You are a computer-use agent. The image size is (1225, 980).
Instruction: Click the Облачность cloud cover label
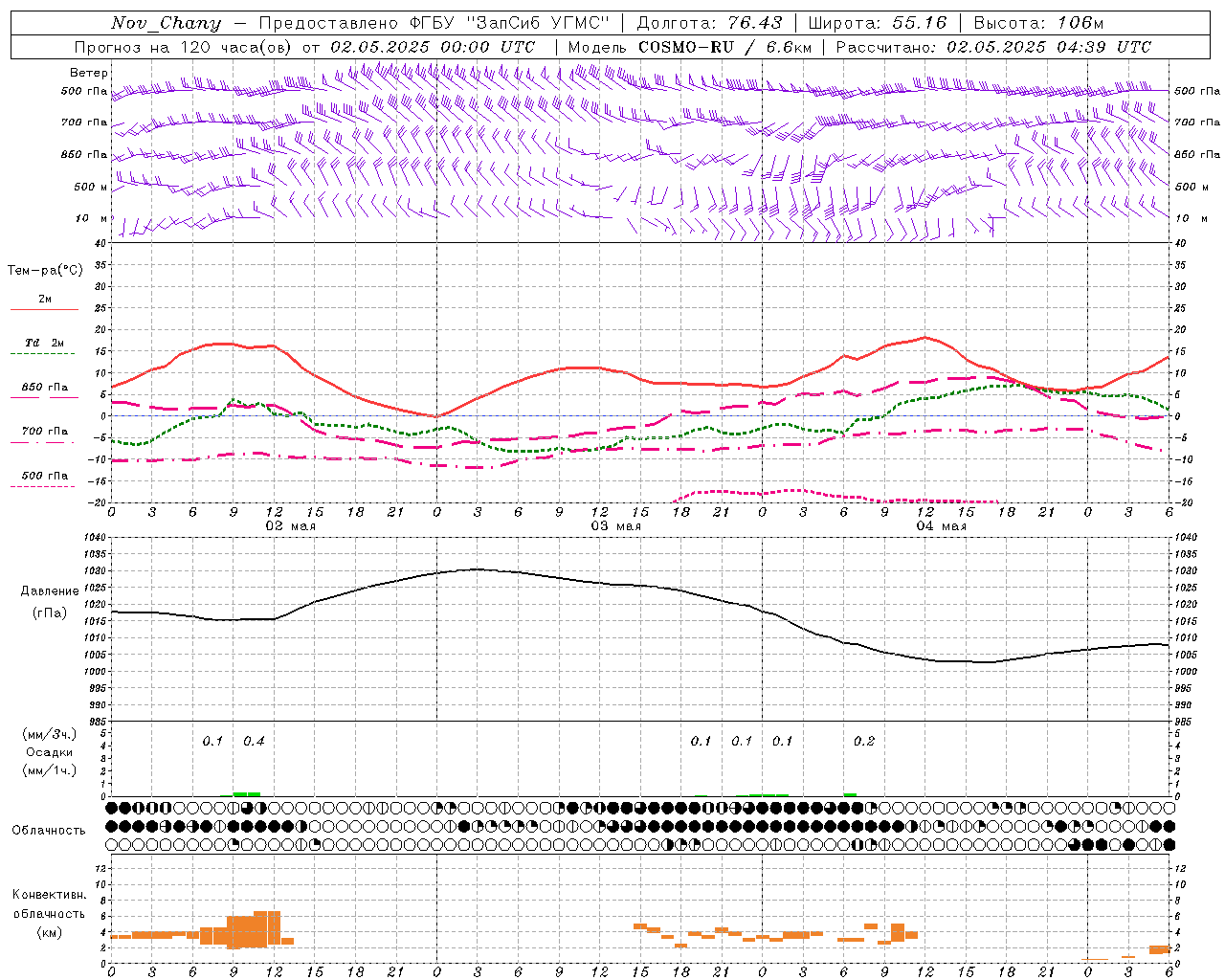tap(49, 831)
